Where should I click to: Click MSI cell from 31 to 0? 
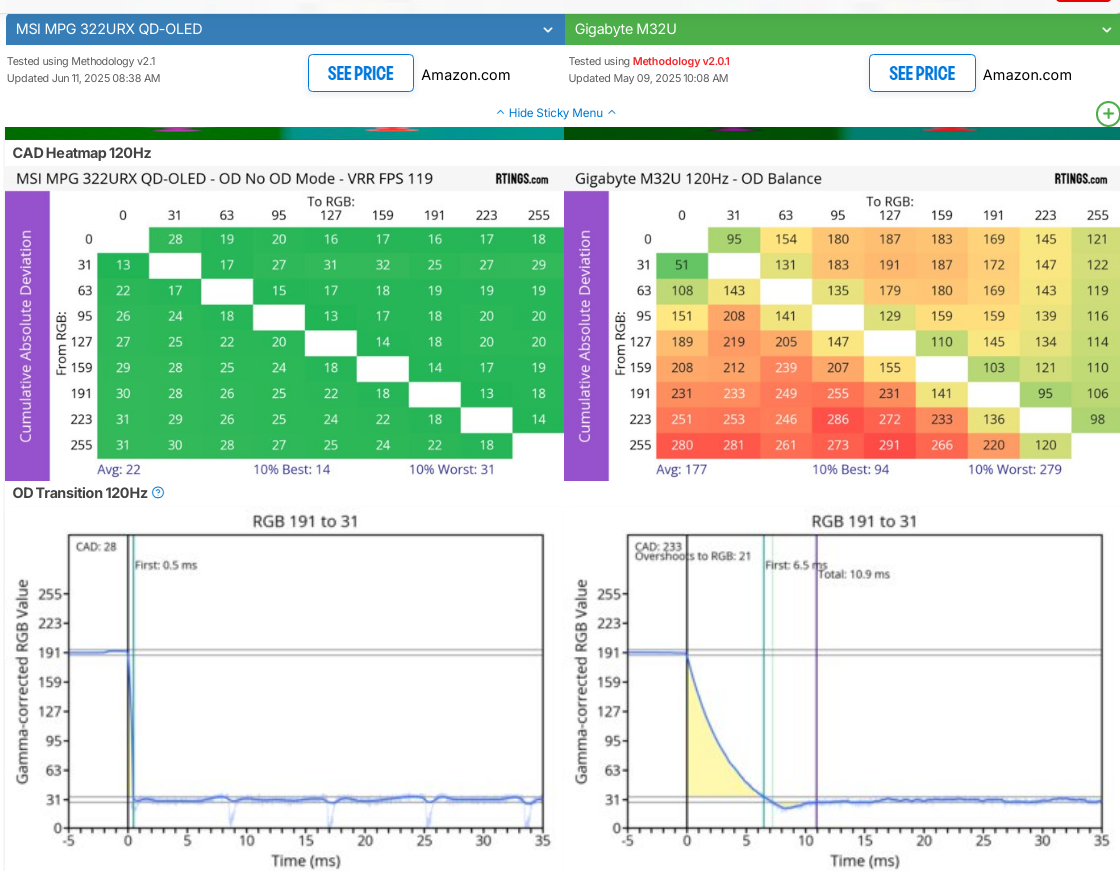click(x=123, y=265)
